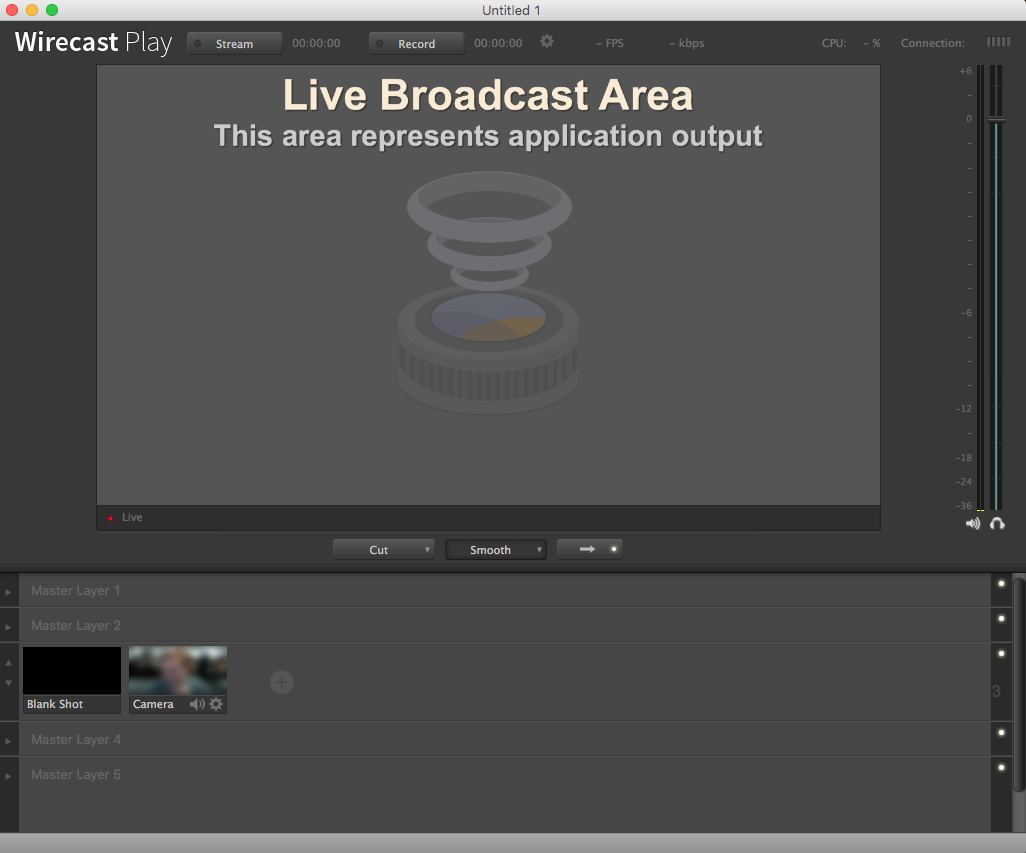The image size is (1026, 853).
Task: Click the Master Layer 1 label
Action: (x=76, y=591)
